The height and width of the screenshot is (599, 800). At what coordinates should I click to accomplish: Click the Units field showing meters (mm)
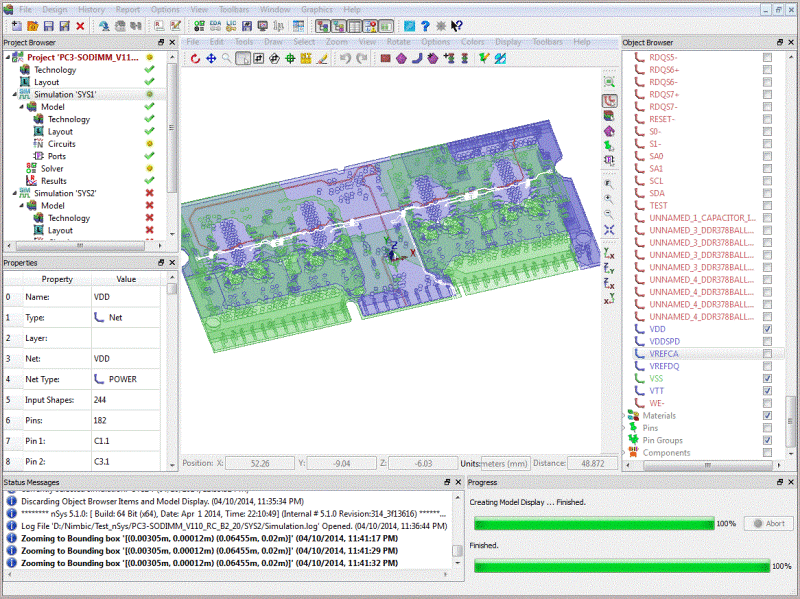[x=505, y=463]
